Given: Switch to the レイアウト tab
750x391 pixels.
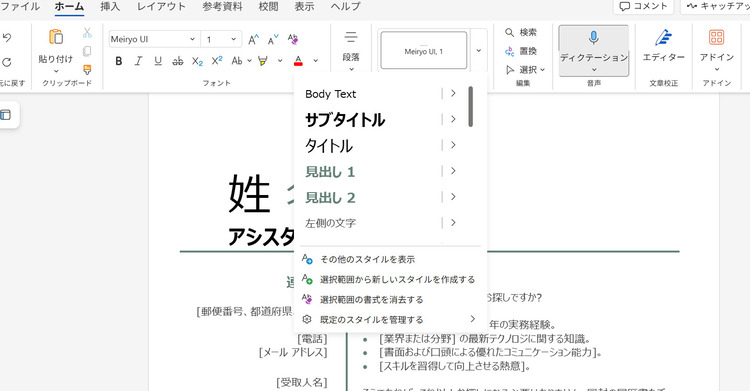Looking at the screenshot, I should pyautogui.click(x=161, y=6).
